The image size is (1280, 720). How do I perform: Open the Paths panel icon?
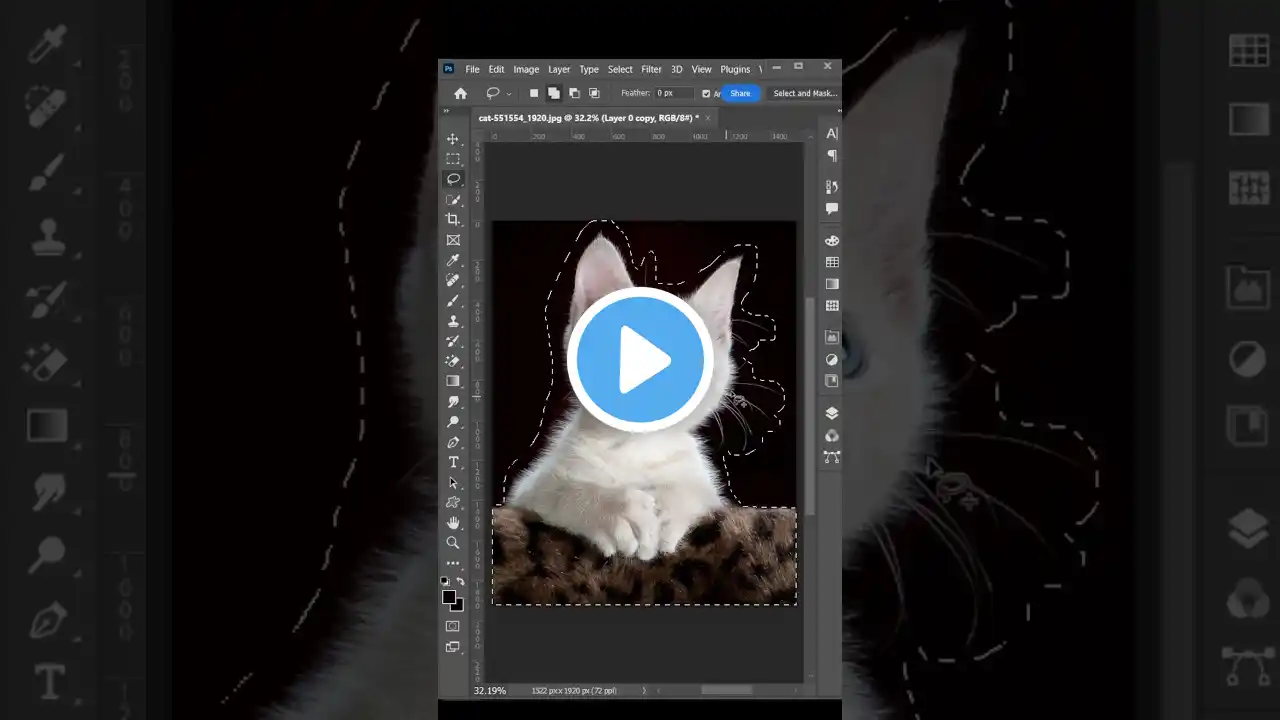[831, 457]
